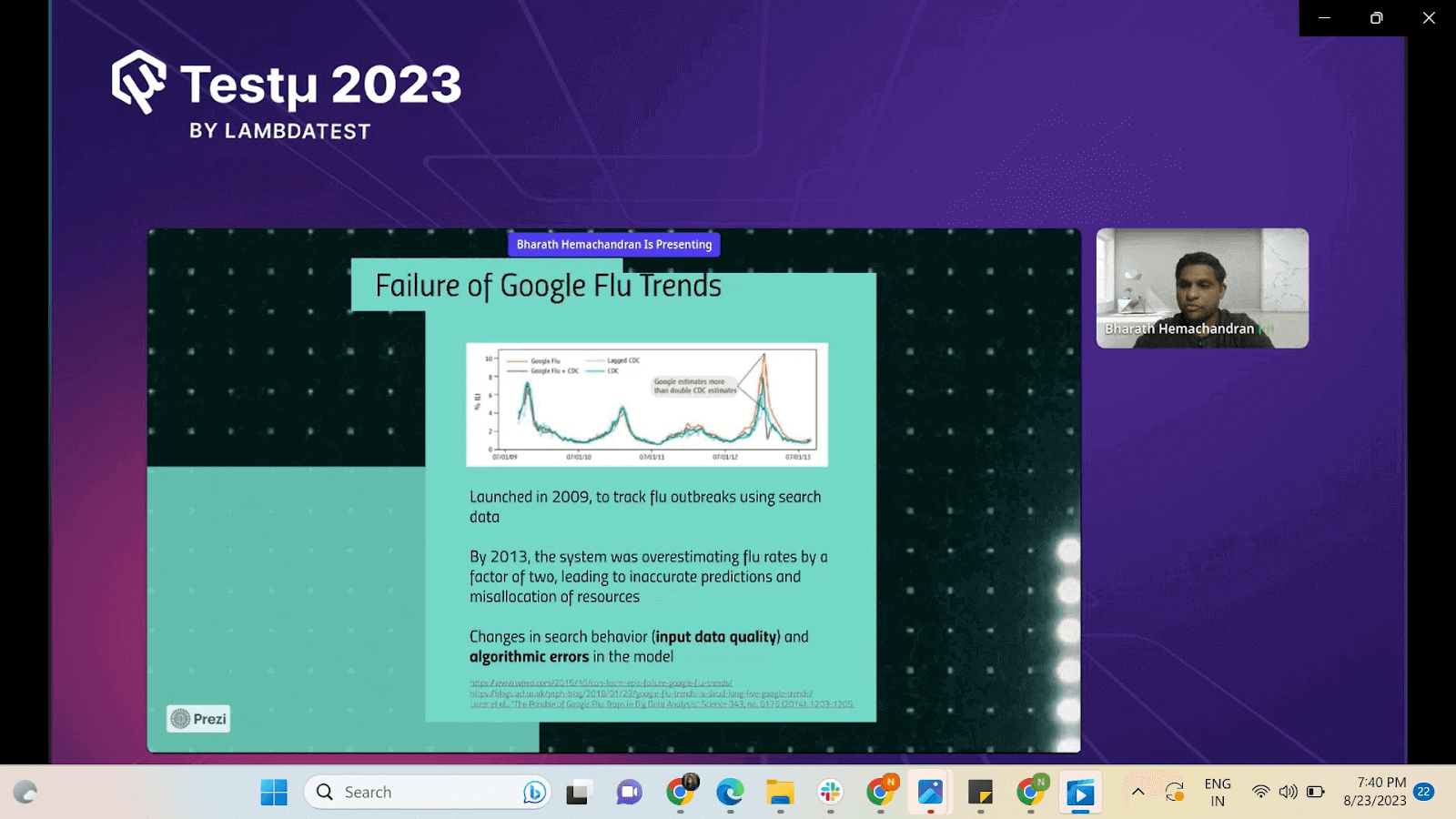
Task: Open the purple video chat app from taskbar
Action: tap(628, 792)
